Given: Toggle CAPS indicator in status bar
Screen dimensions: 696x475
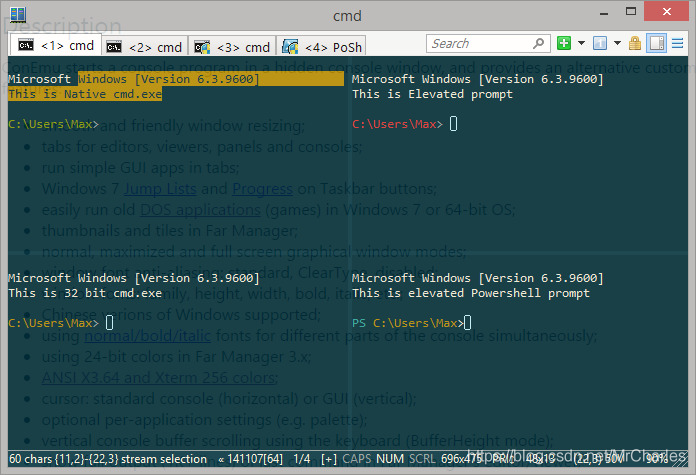Looking at the screenshot, I should click(x=357, y=459).
